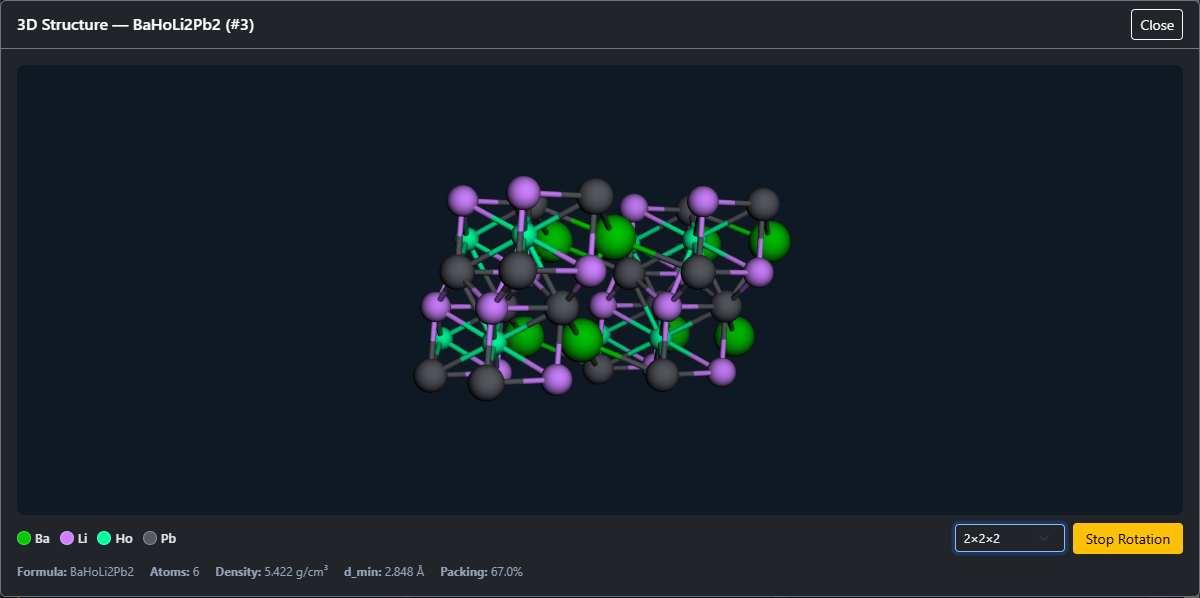This screenshot has width=1200, height=598.
Task: Stop the structure rotation
Action: click(1127, 539)
